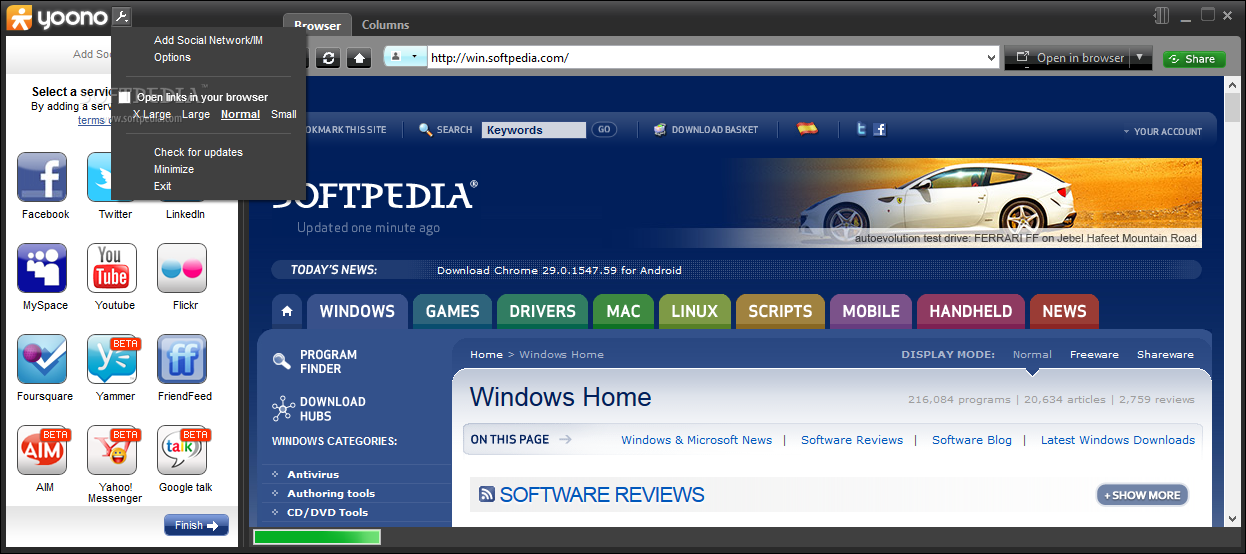Viewport: 1246px width, 554px height.
Task: Open the URL history dropdown arrow
Action: (x=991, y=58)
